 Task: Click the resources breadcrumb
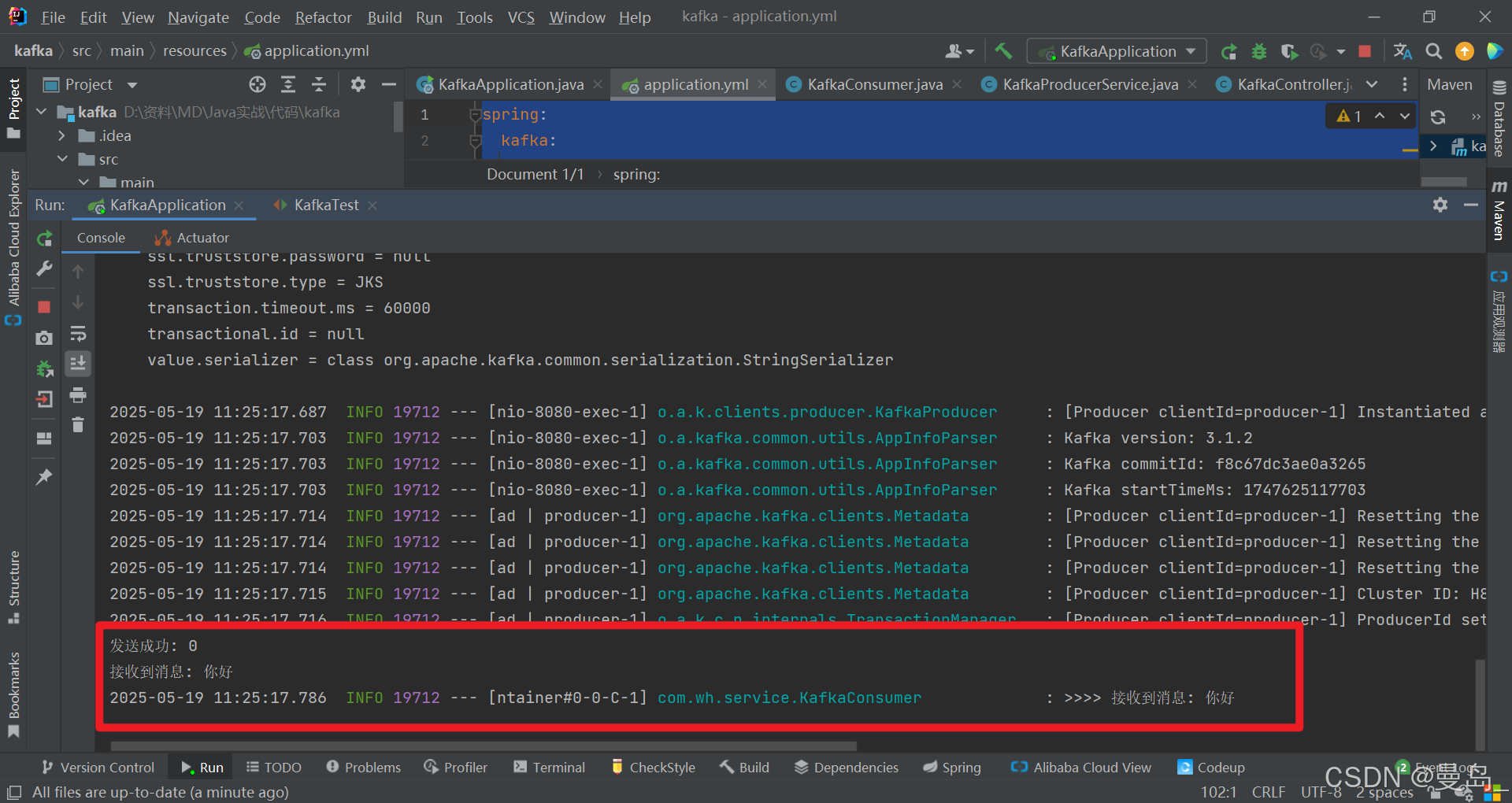[x=195, y=51]
